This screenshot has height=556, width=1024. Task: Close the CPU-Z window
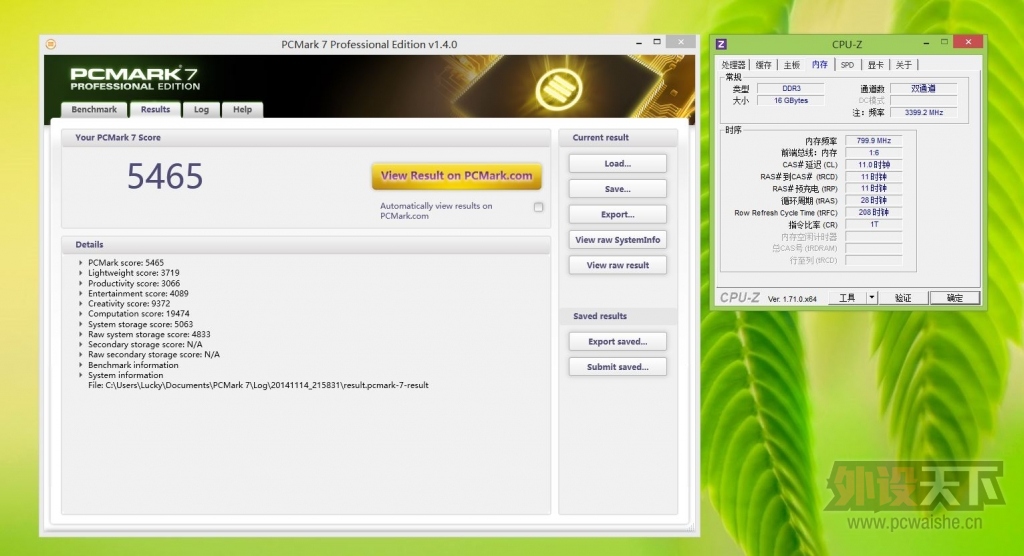pos(968,42)
